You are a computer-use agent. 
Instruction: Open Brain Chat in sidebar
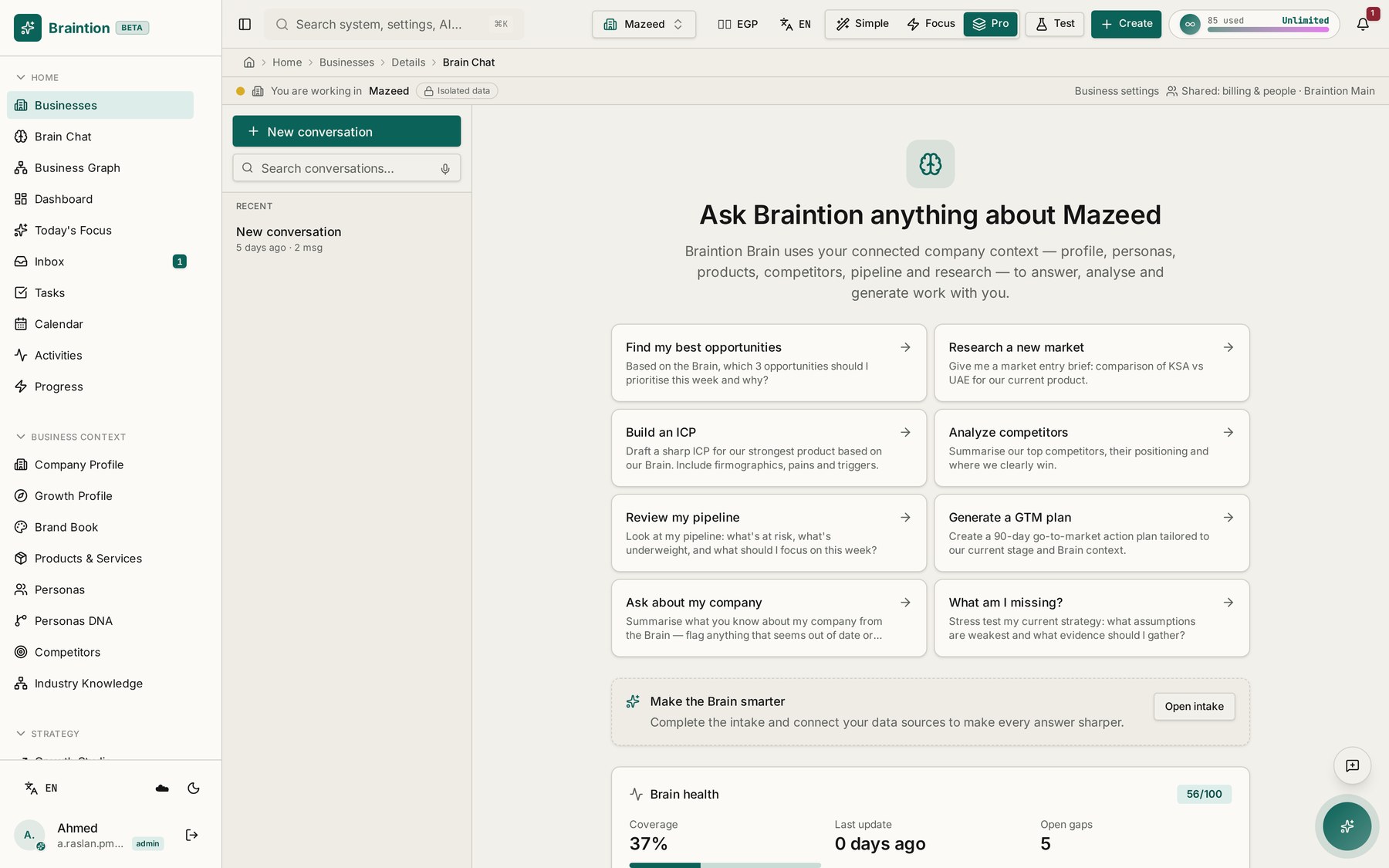[x=100, y=137]
